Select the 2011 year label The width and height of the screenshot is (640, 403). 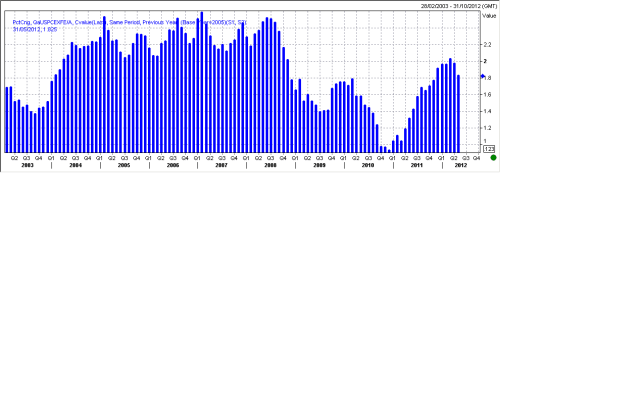(x=416, y=165)
